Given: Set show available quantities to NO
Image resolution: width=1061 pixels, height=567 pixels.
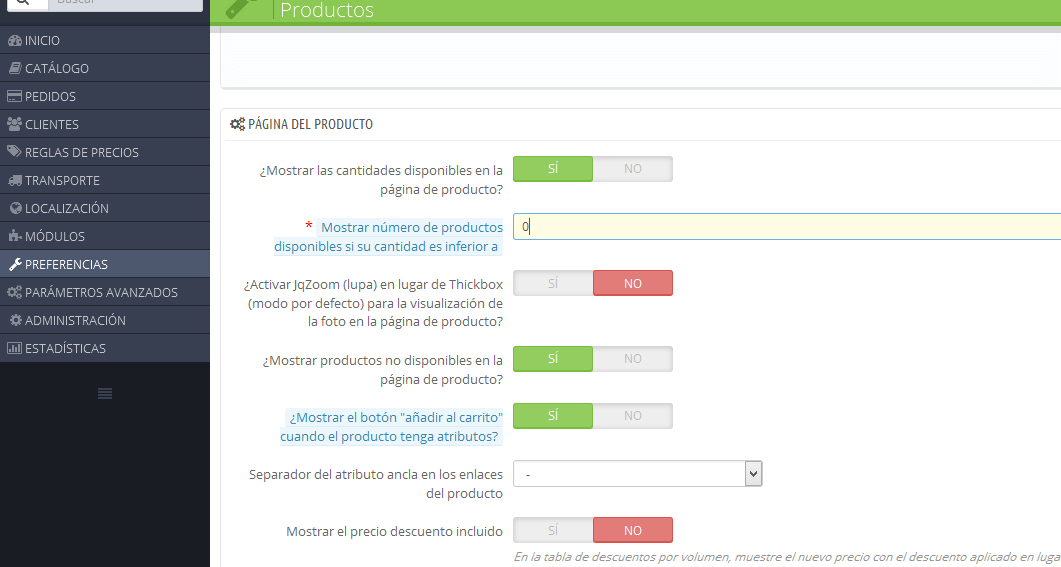Looking at the screenshot, I should tap(633, 169).
